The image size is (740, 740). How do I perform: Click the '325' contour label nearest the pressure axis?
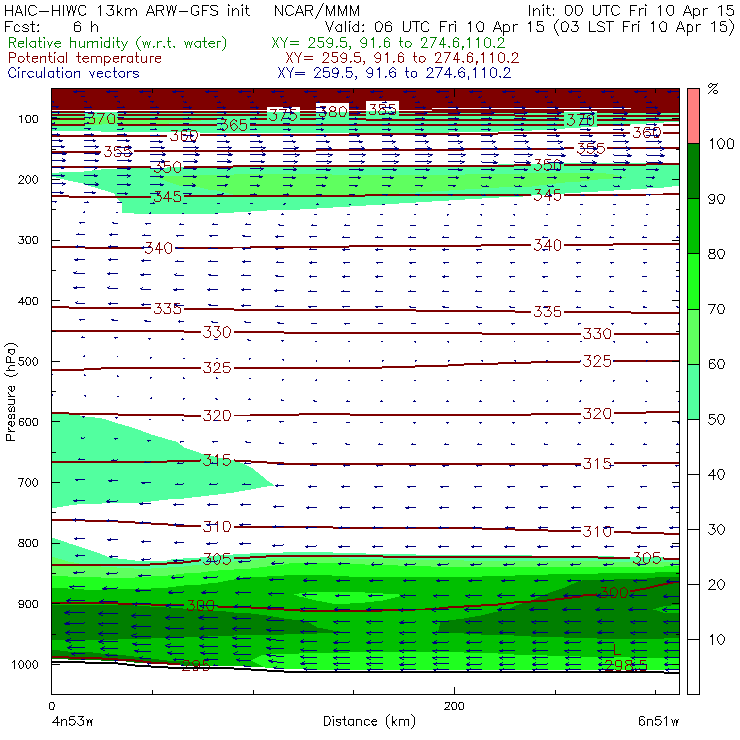tap(217, 368)
